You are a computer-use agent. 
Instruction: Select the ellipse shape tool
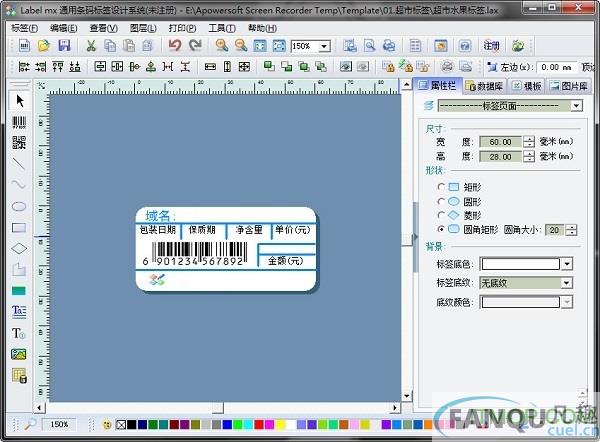(x=19, y=207)
